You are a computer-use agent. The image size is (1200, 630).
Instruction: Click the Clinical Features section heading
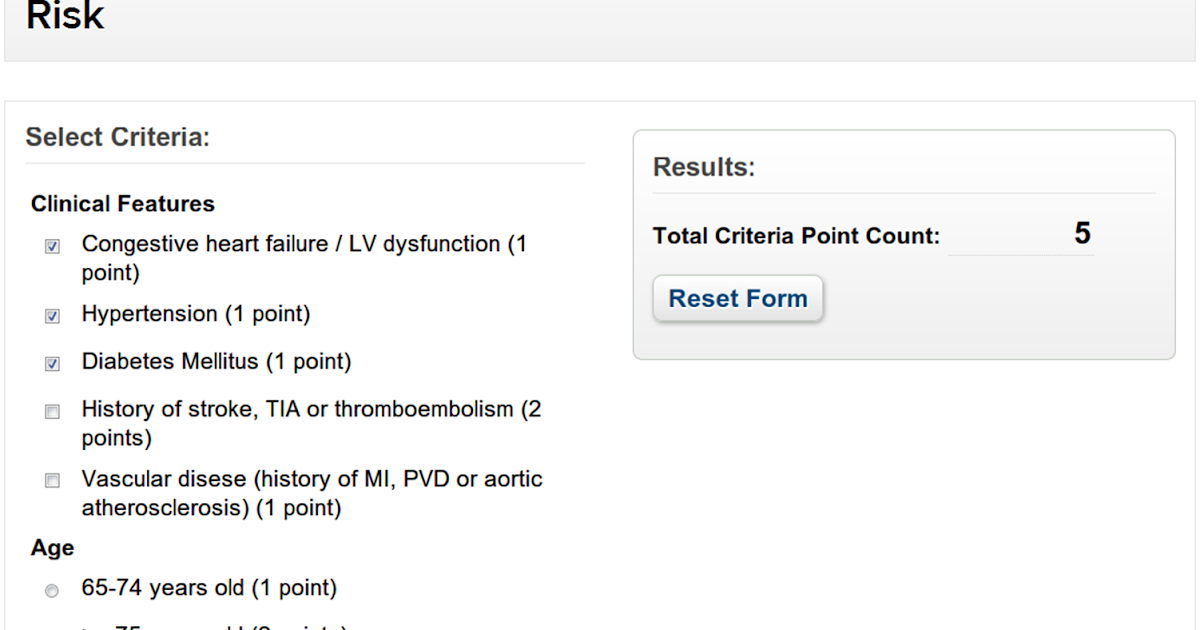click(123, 204)
